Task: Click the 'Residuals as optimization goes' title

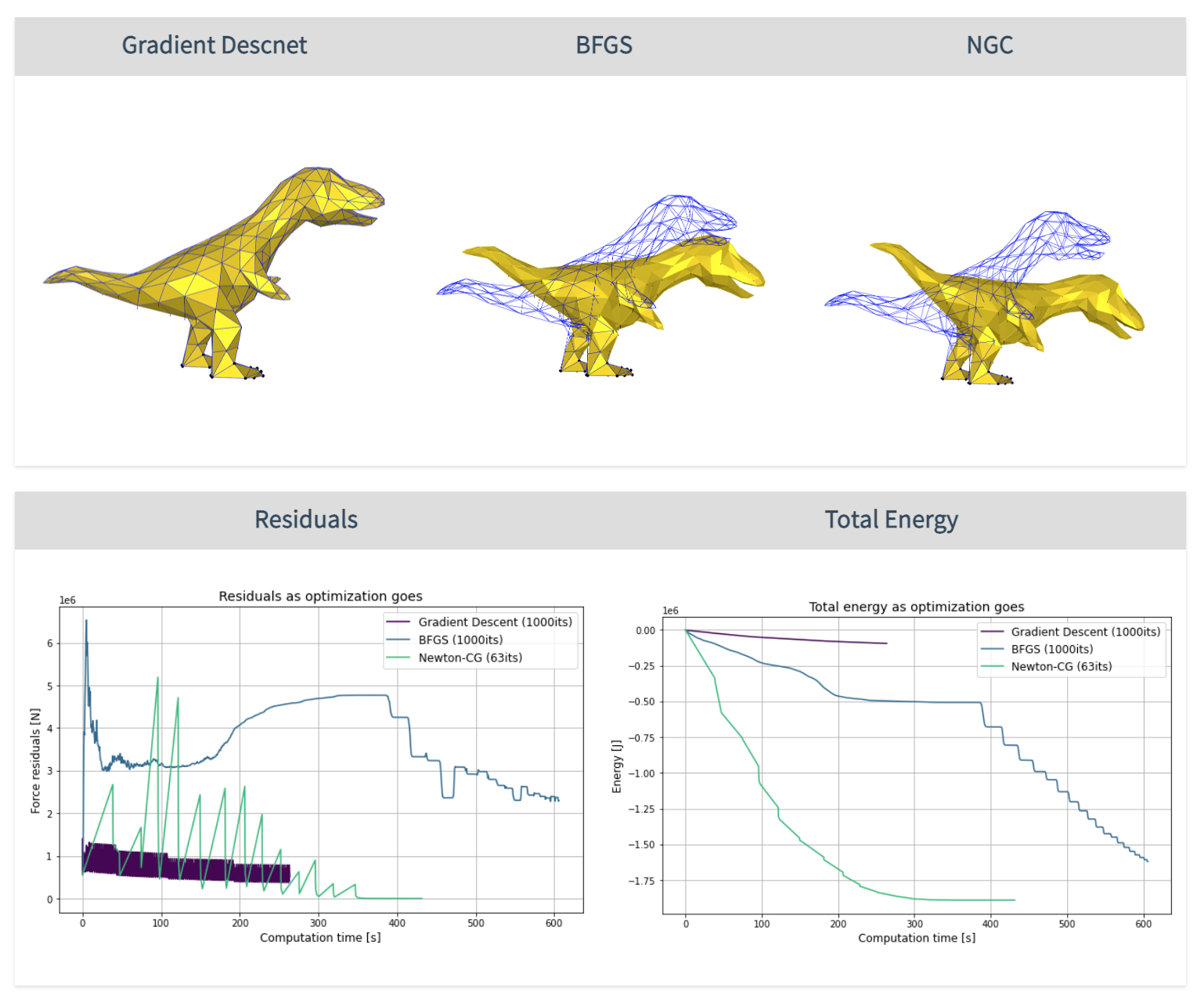Action: point(320,597)
